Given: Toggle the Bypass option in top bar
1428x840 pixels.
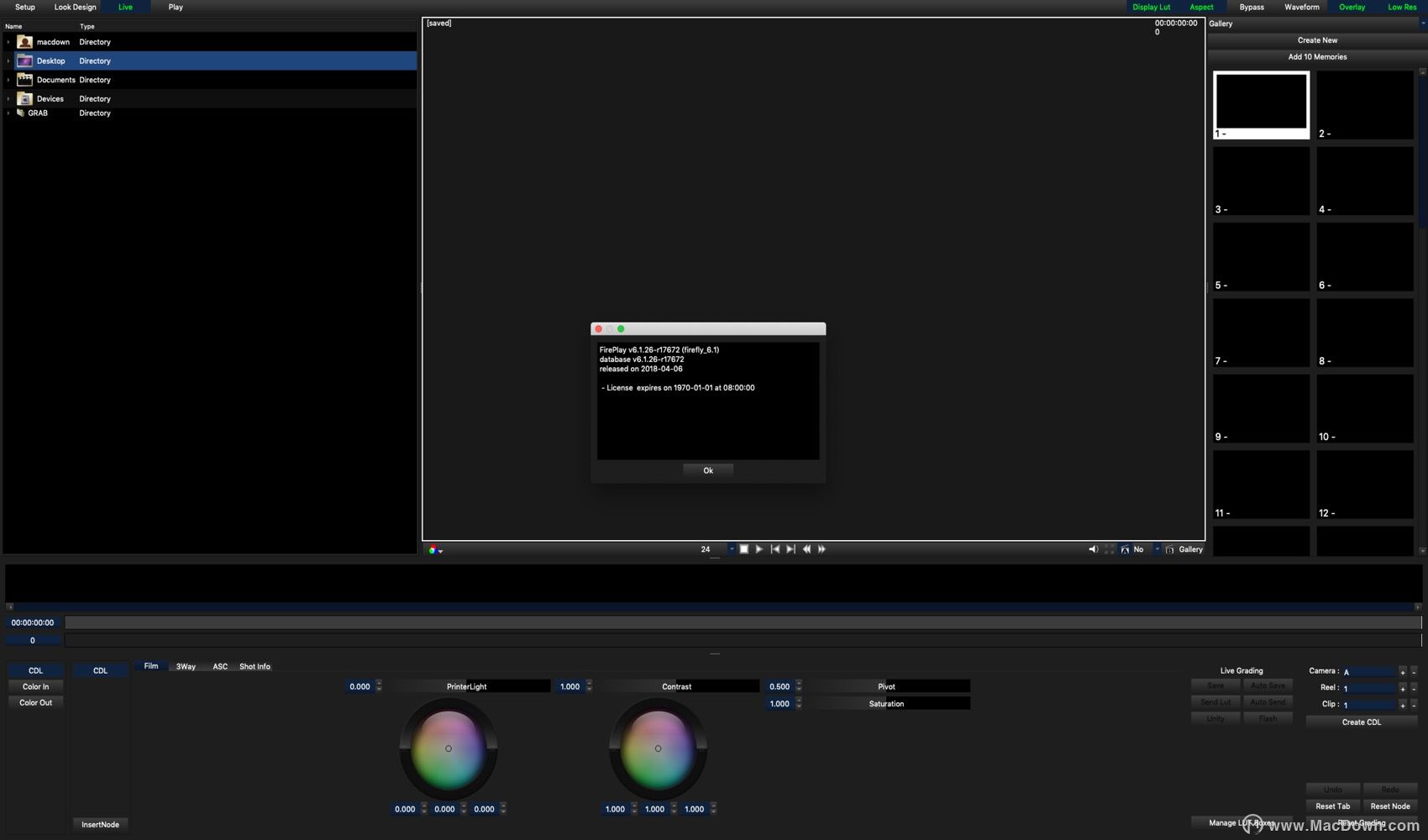Looking at the screenshot, I should [1251, 7].
